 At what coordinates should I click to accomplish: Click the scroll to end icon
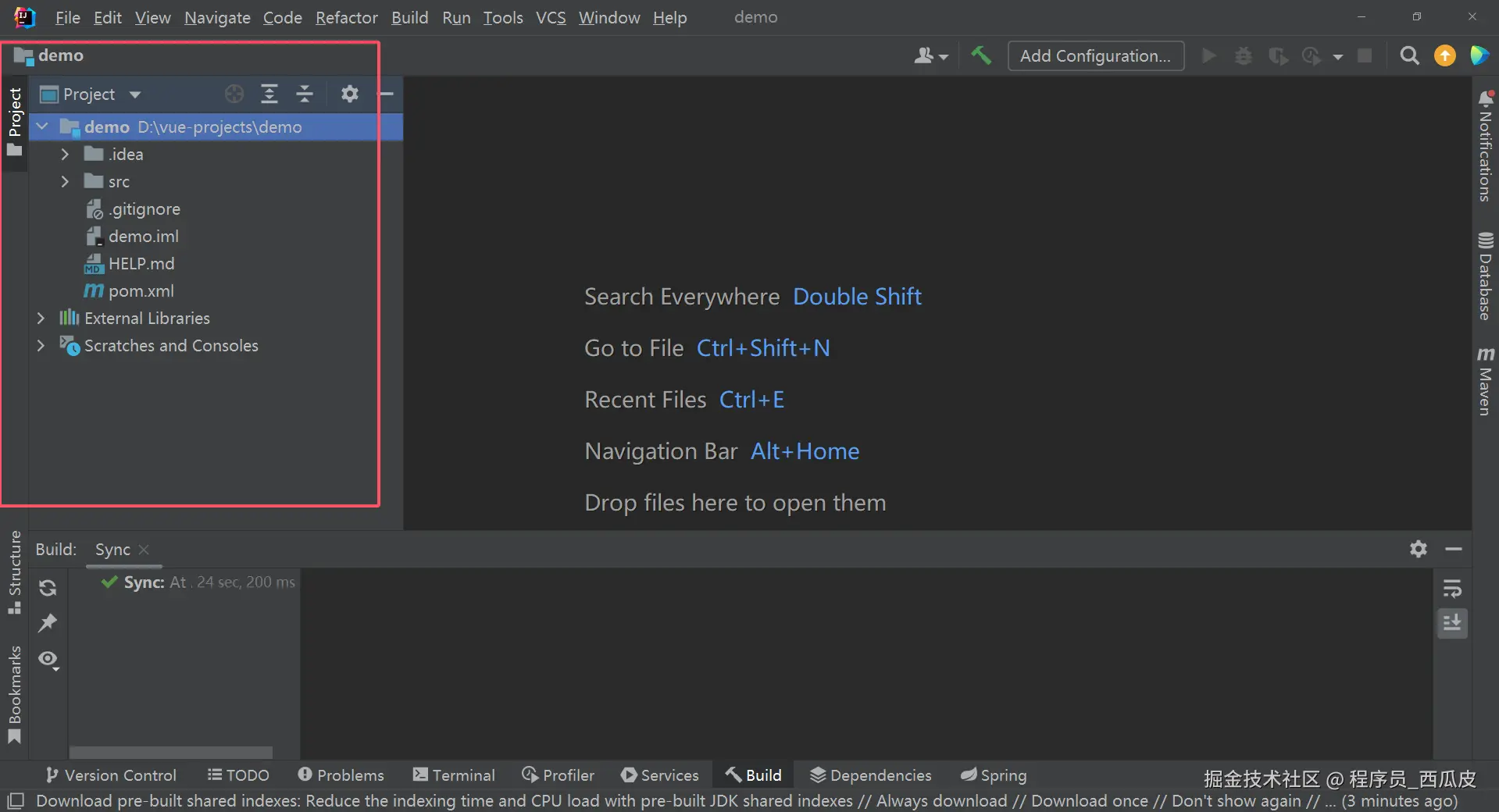click(1452, 623)
